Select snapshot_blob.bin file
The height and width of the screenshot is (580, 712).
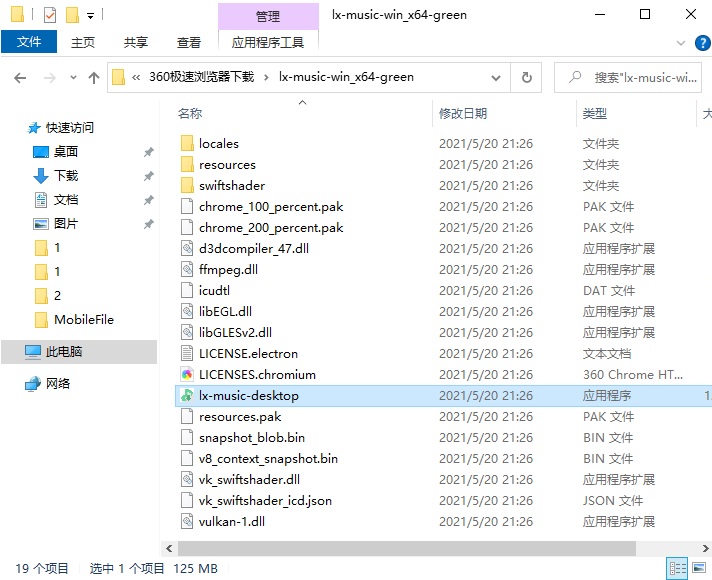pyautogui.click(x=252, y=437)
